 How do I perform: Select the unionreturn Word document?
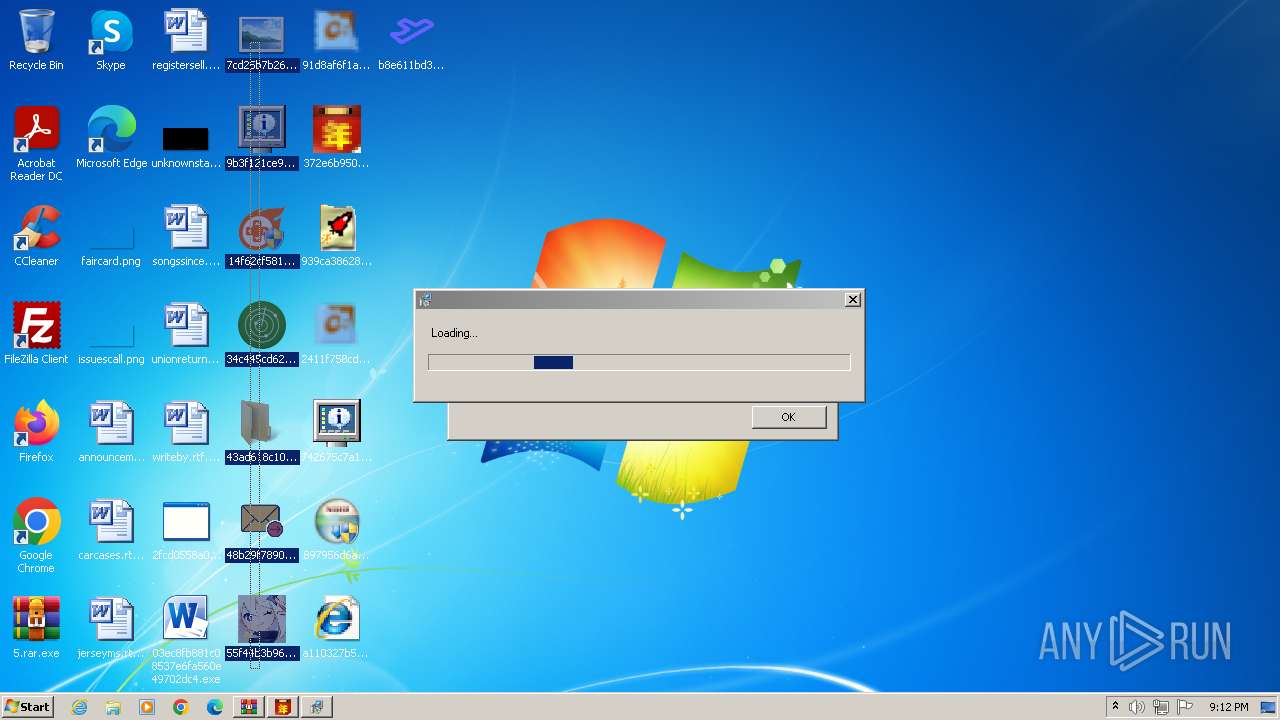[x=186, y=334]
